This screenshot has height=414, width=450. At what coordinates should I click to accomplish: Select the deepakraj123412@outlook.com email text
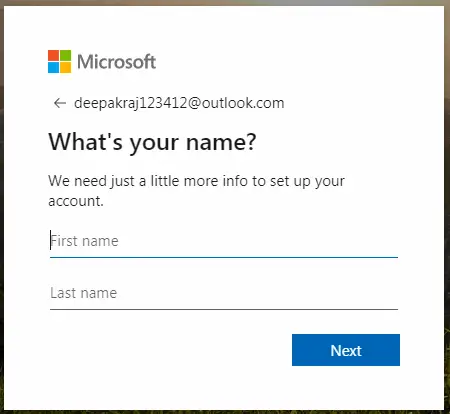[179, 103]
